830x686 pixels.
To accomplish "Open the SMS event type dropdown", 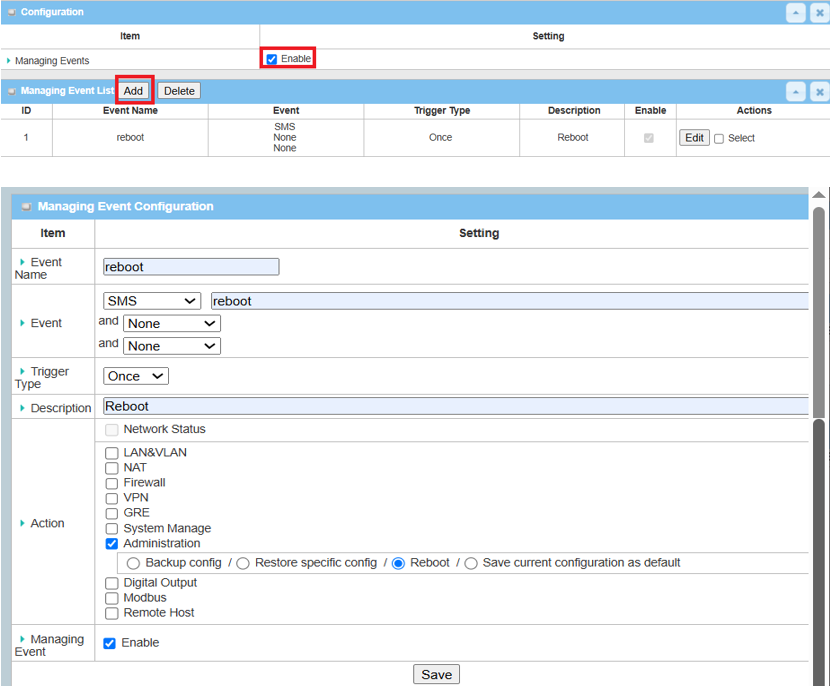I will point(152,301).
